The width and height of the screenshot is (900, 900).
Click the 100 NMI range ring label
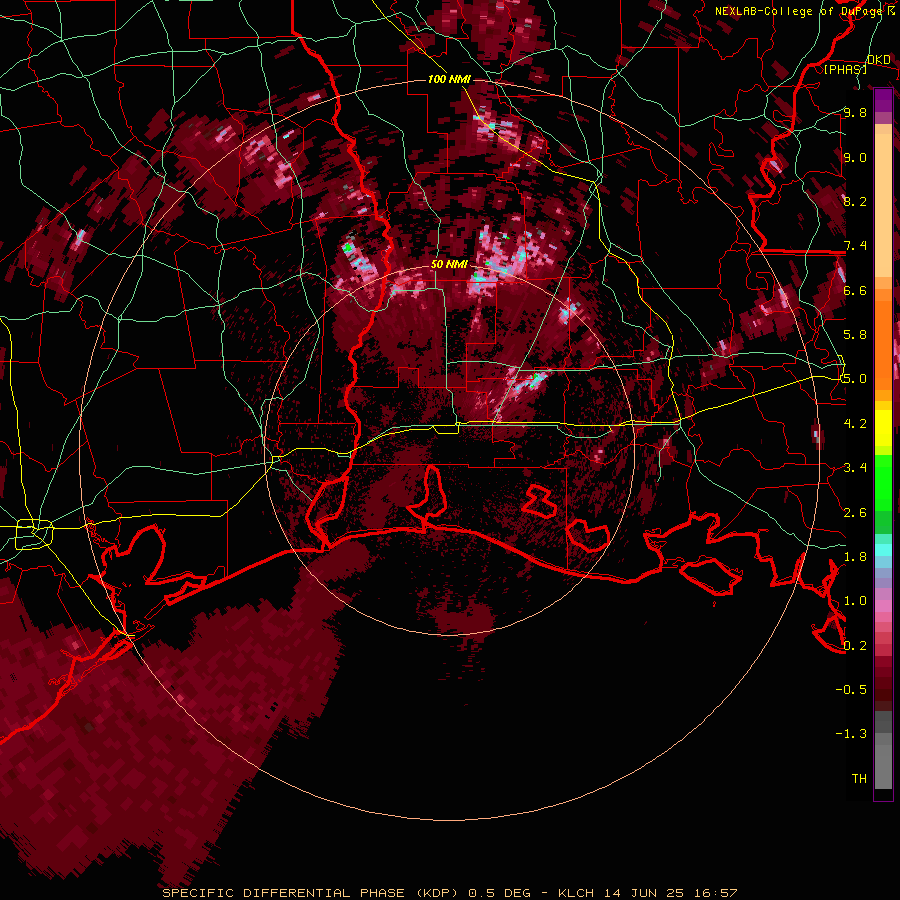pyautogui.click(x=449, y=79)
